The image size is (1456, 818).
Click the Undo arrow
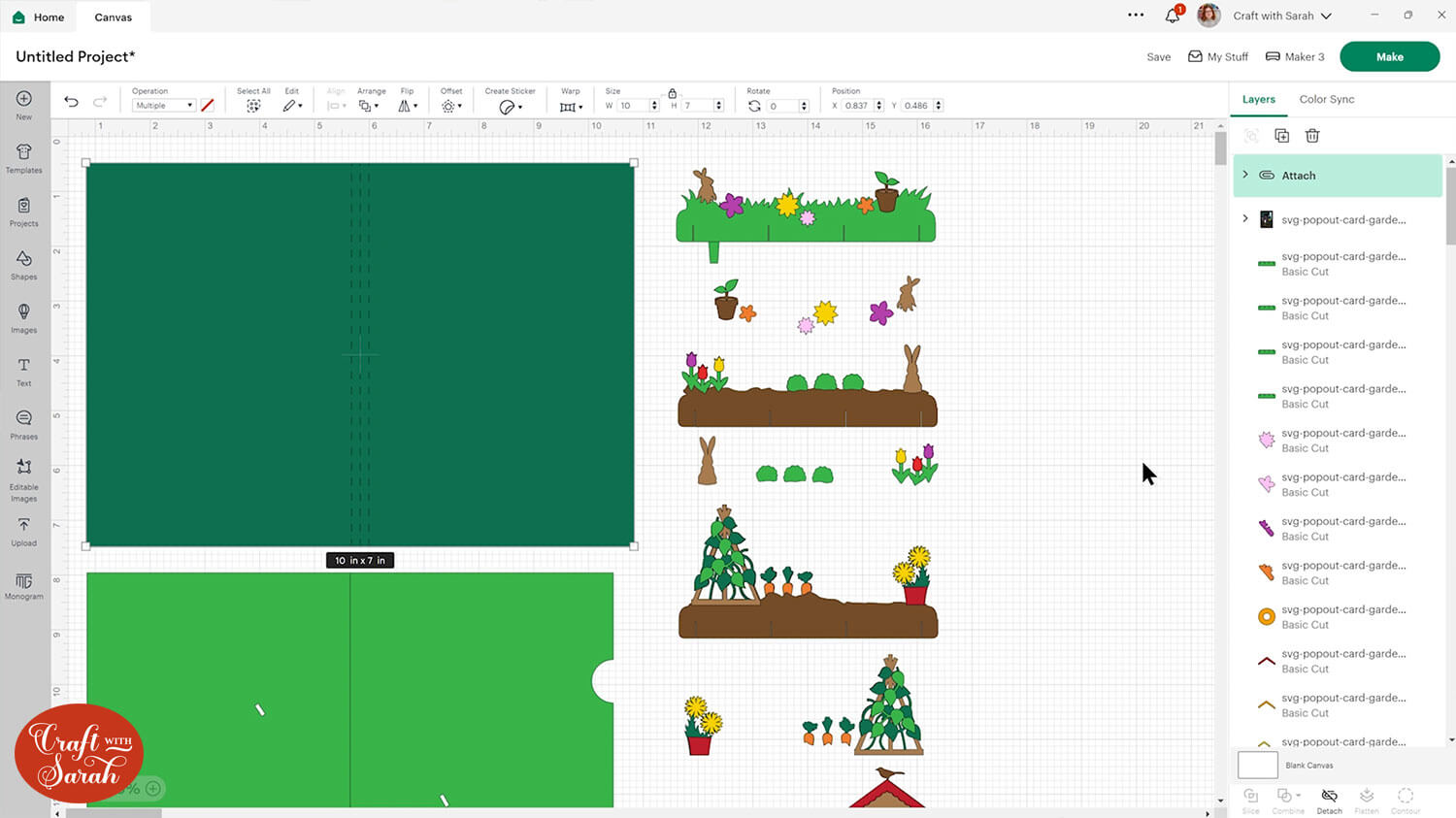pos(71,102)
